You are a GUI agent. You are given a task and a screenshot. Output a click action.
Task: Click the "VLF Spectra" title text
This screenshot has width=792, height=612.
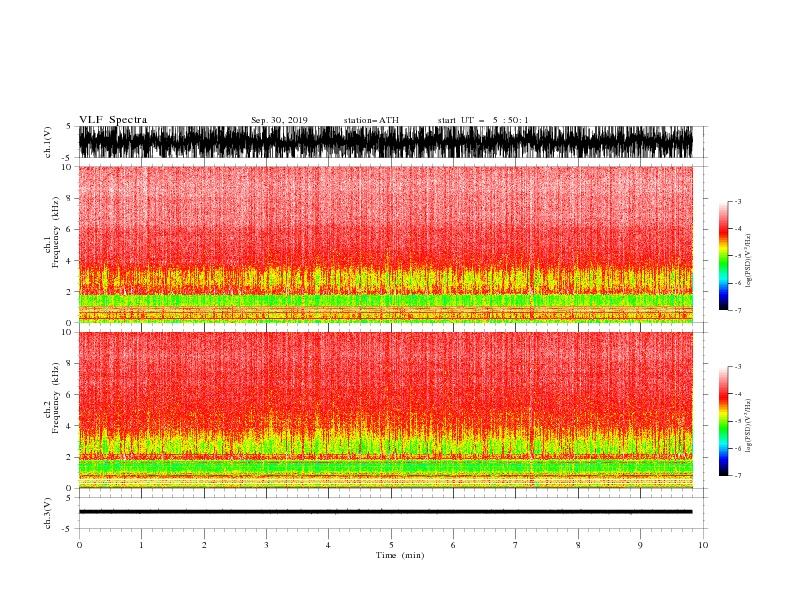pyautogui.click(x=113, y=120)
